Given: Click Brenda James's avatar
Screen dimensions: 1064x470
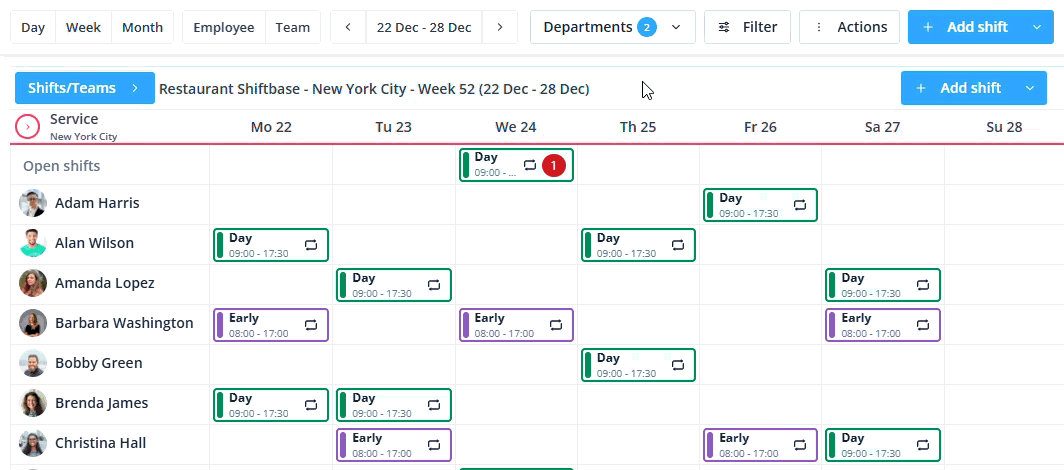Looking at the screenshot, I should (33, 403).
